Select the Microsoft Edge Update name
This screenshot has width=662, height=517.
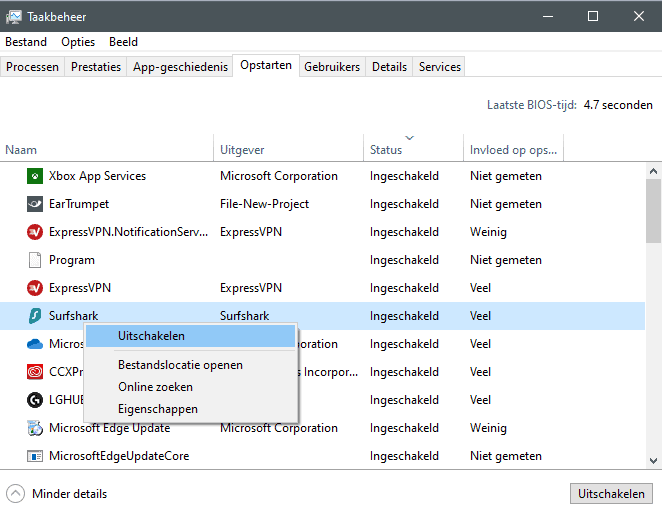click(109, 428)
